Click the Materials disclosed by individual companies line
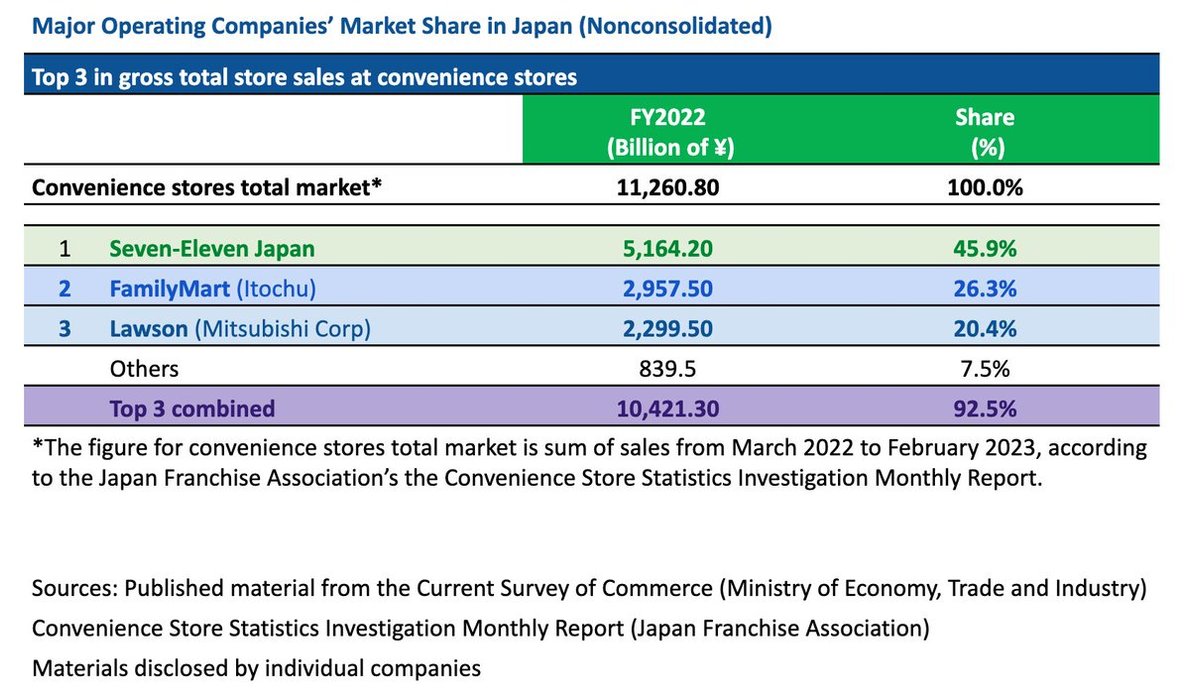1190x700 pixels. pyautogui.click(x=257, y=668)
